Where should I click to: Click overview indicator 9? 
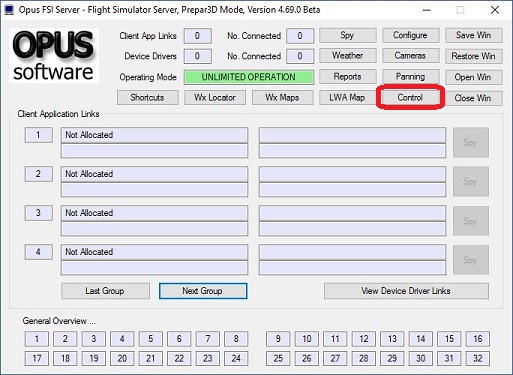pyautogui.click(x=278, y=339)
